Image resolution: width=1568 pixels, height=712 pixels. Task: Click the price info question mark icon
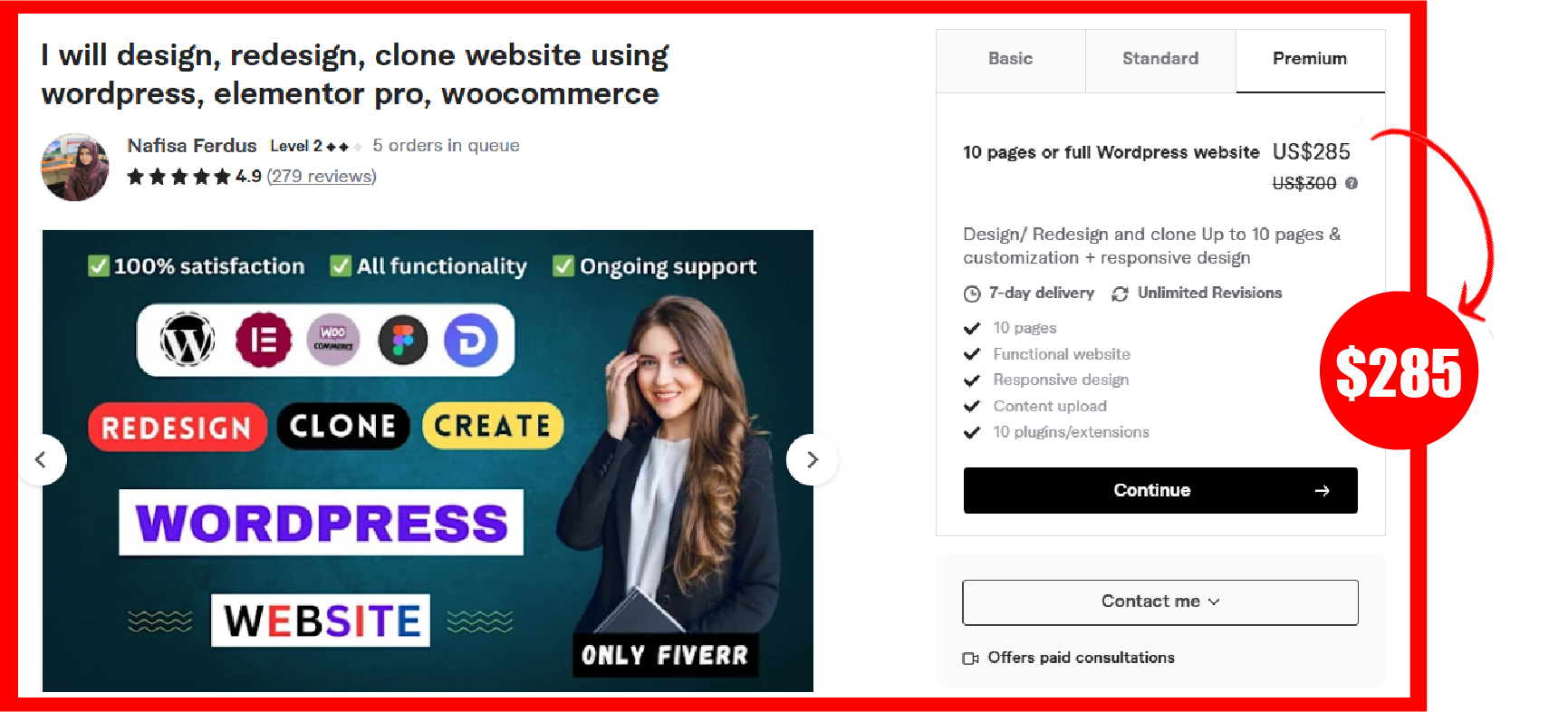pos(1352,183)
